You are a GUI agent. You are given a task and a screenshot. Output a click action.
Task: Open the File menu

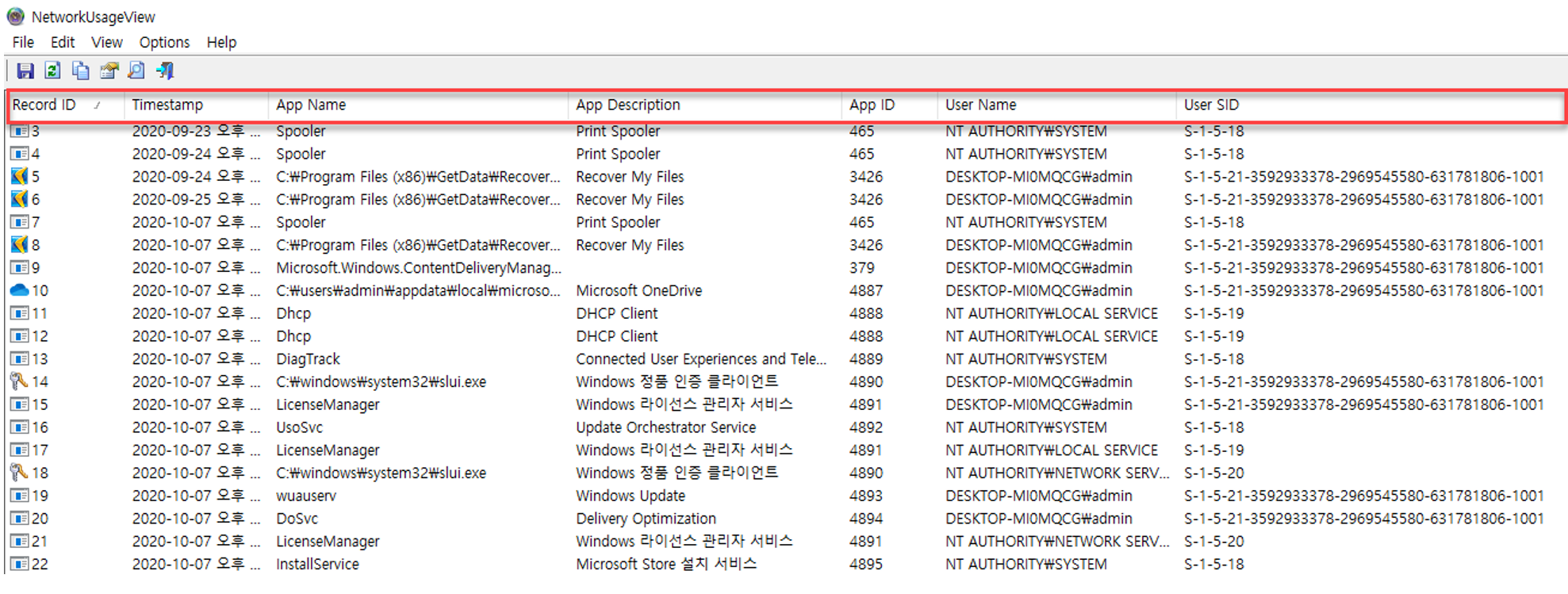[23, 43]
